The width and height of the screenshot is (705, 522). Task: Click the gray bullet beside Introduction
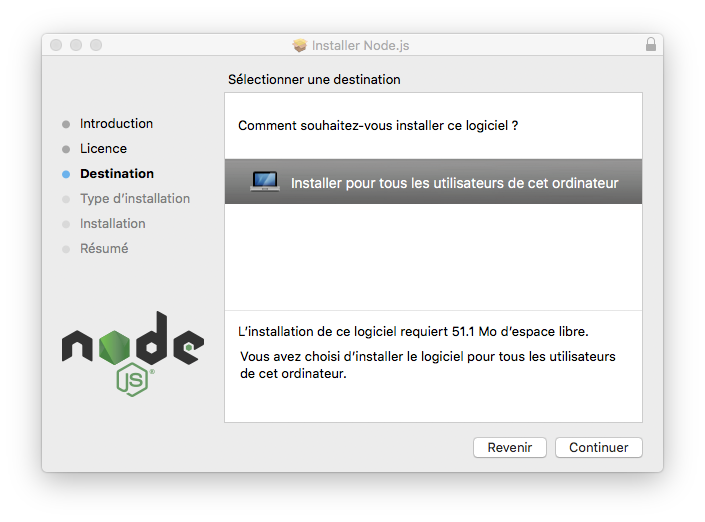pyautogui.click(x=66, y=124)
